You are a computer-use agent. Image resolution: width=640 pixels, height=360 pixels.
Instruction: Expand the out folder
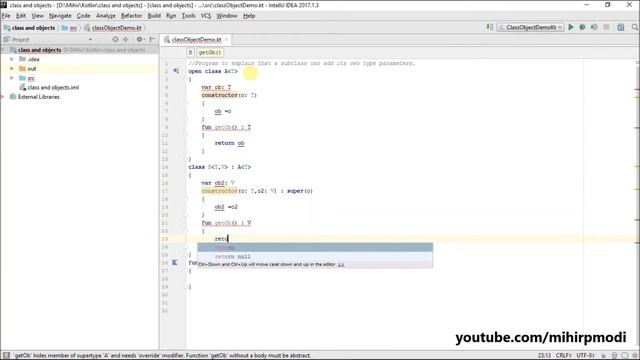point(12,69)
